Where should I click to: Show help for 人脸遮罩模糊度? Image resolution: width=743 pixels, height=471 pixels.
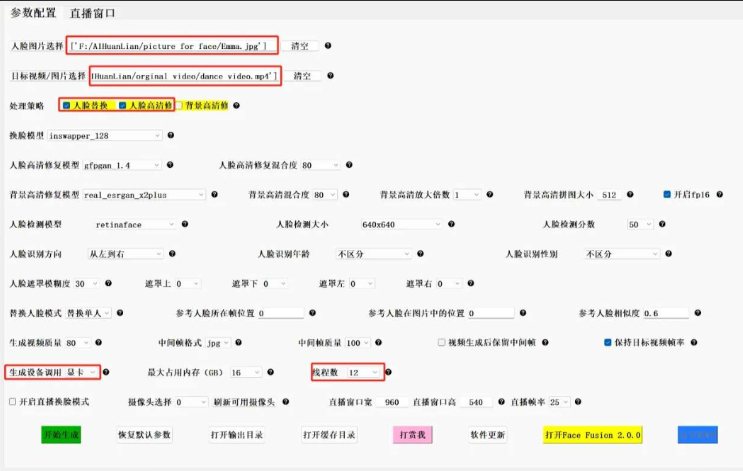coord(109,283)
